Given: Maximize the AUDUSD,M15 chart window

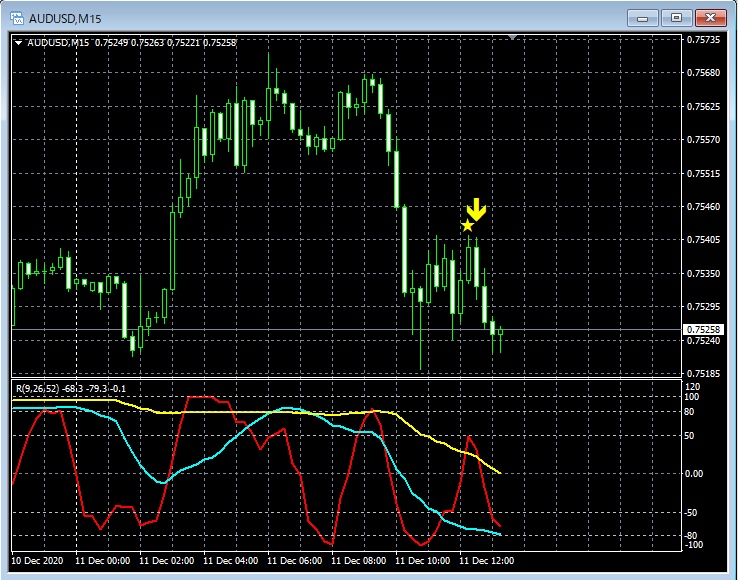Looking at the screenshot, I should click(677, 17).
